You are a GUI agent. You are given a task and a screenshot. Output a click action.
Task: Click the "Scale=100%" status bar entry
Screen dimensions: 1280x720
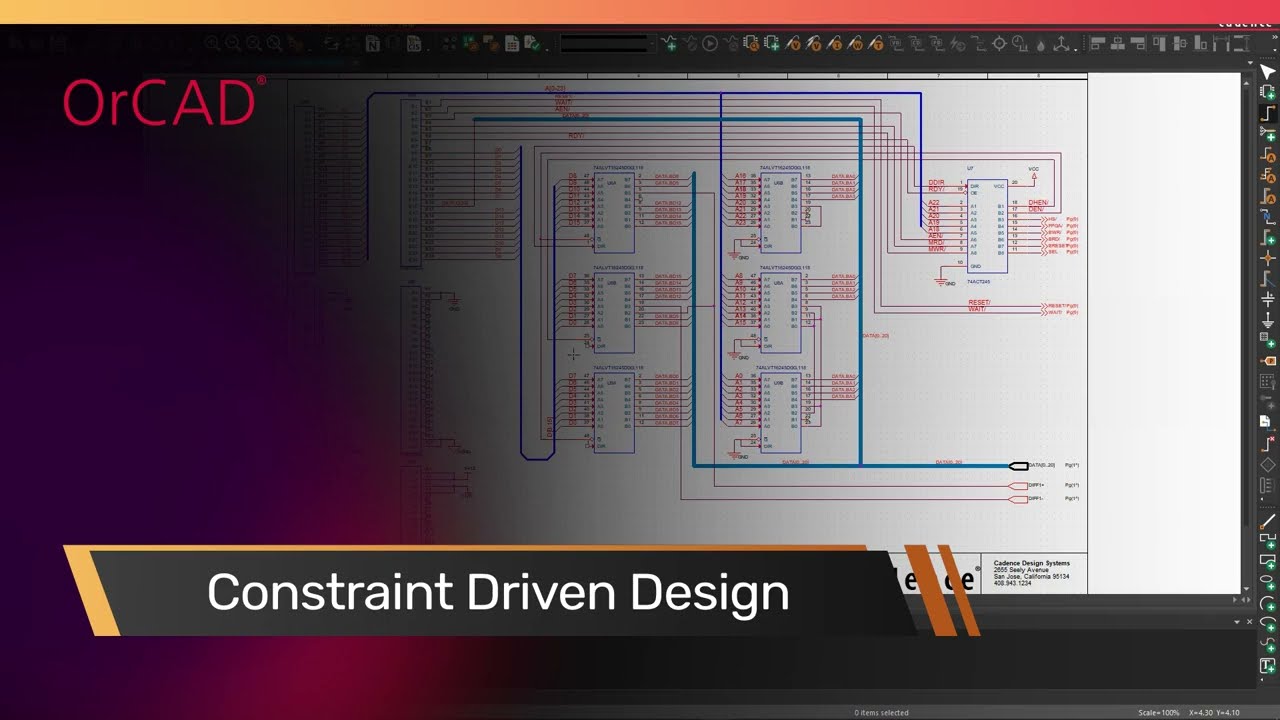1159,713
